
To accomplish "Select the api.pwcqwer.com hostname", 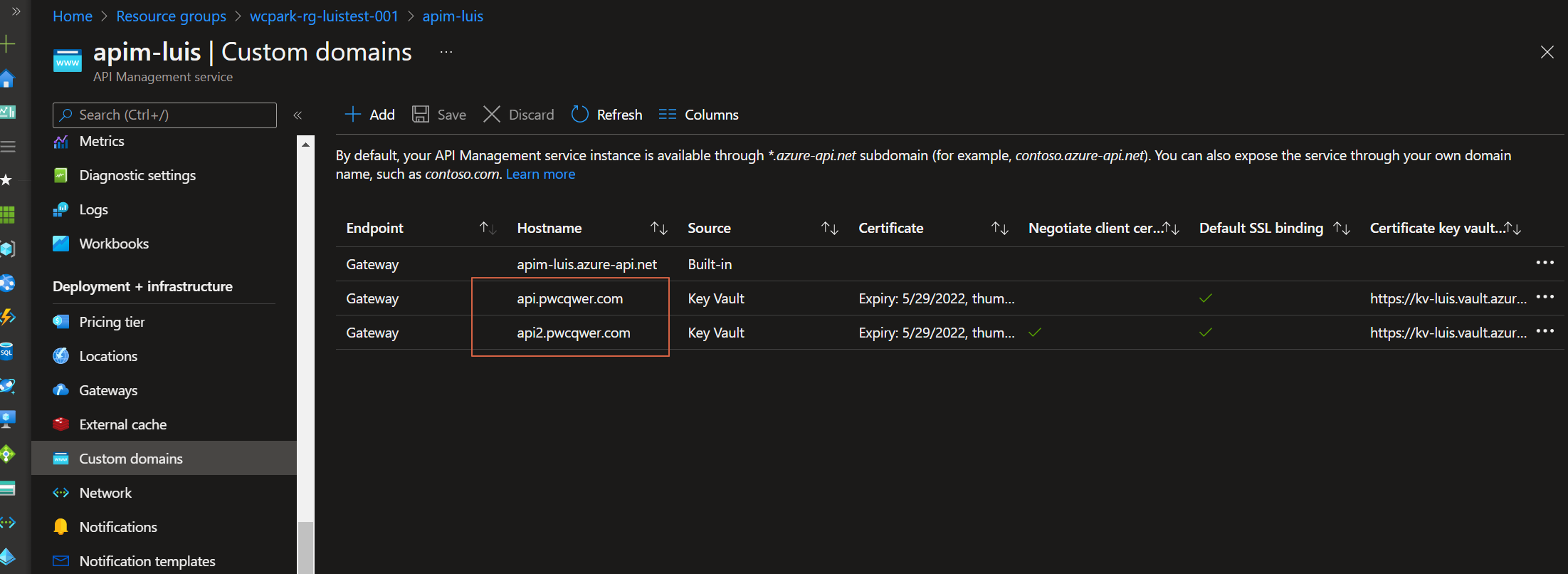I will point(569,298).
